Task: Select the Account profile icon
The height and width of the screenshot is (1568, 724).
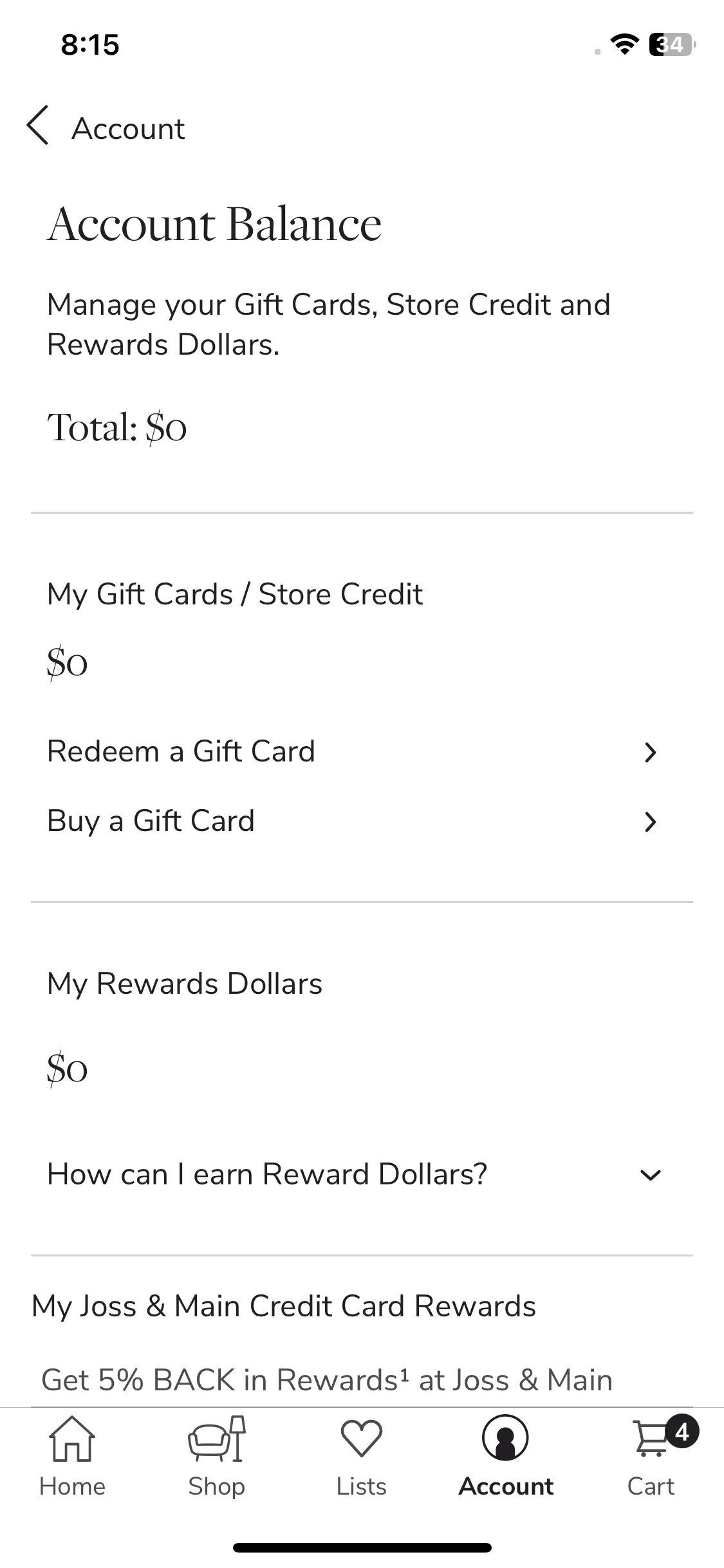Action: point(505,1437)
